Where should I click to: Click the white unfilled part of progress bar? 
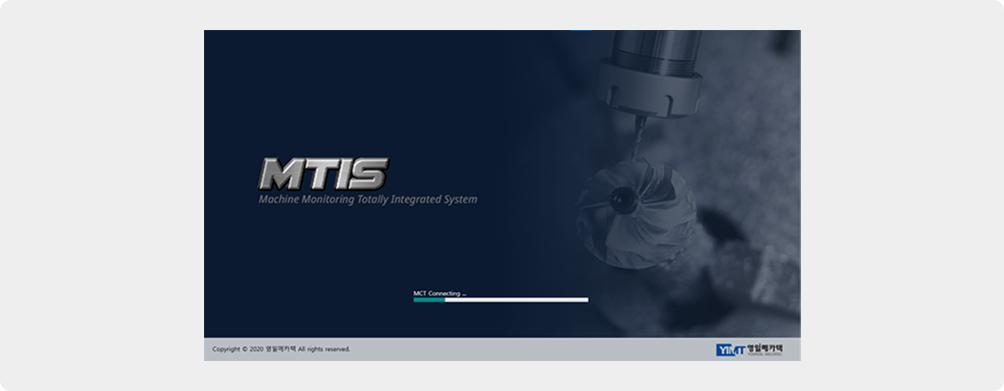(x=517, y=299)
